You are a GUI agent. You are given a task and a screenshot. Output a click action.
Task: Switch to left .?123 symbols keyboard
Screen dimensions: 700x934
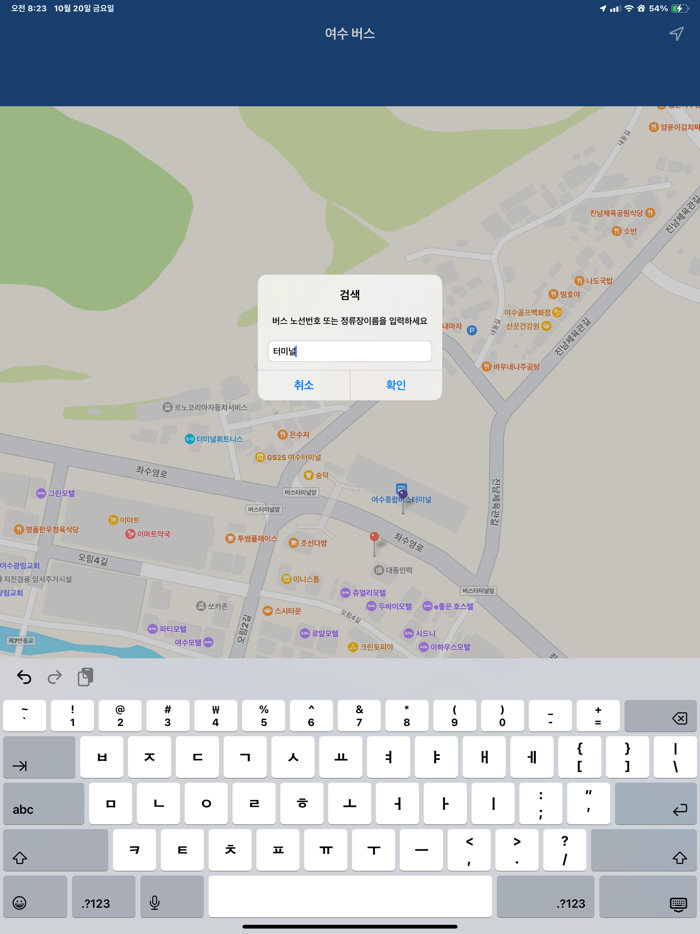pos(104,896)
